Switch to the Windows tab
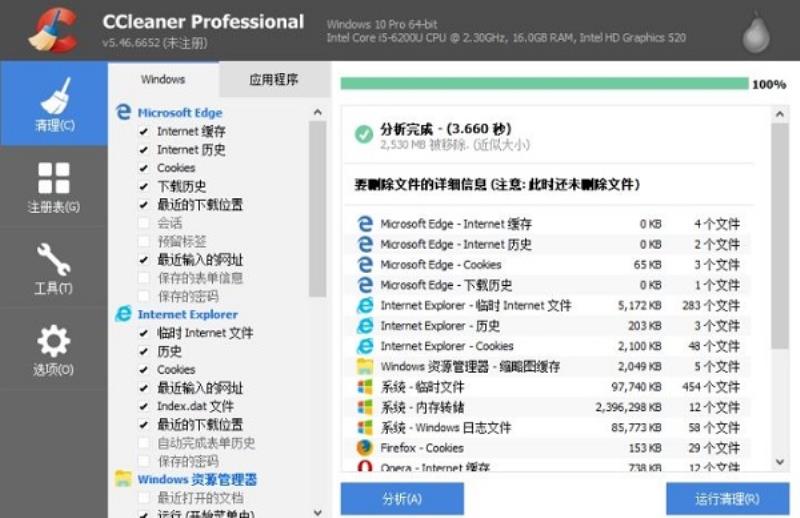The width and height of the screenshot is (800, 518). [x=163, y=79]
